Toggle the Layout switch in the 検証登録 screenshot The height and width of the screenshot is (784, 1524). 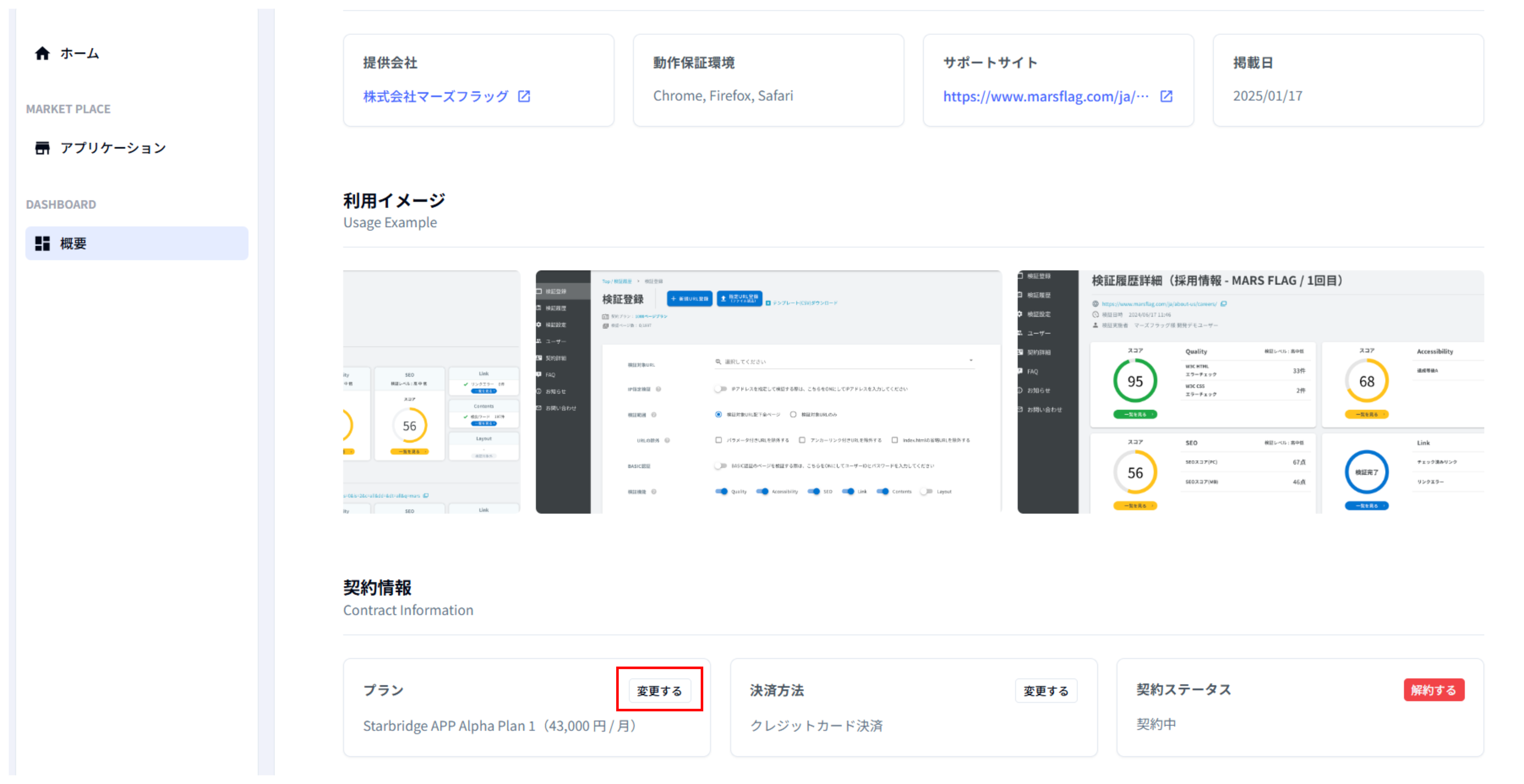pos(927,491)
